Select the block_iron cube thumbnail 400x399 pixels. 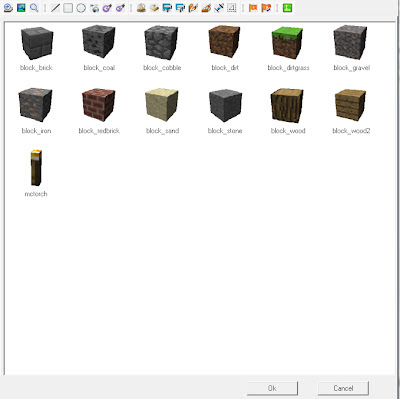click(35, 105)
